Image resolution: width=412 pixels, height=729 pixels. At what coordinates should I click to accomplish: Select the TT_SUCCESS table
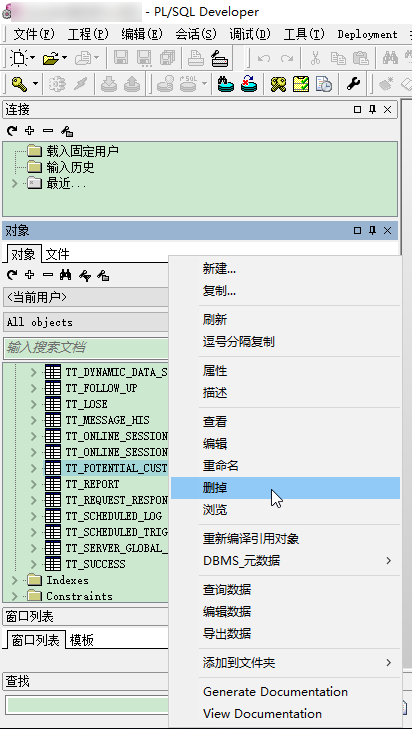[95, 564]
